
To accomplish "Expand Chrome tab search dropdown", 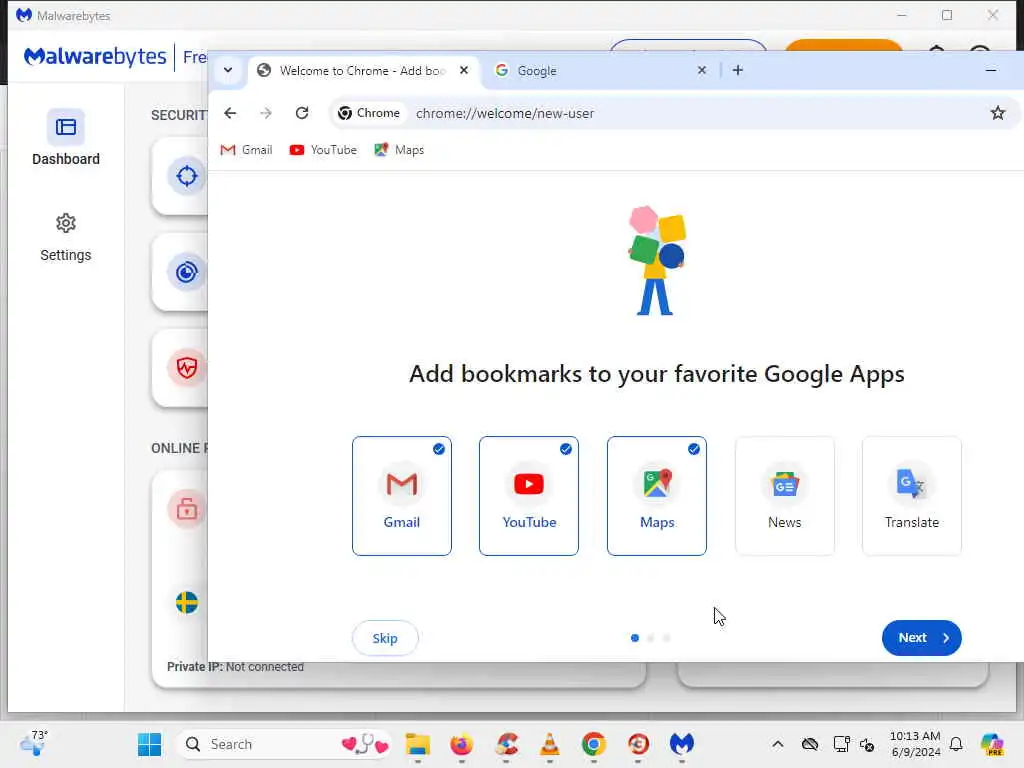I will point(228,71).
